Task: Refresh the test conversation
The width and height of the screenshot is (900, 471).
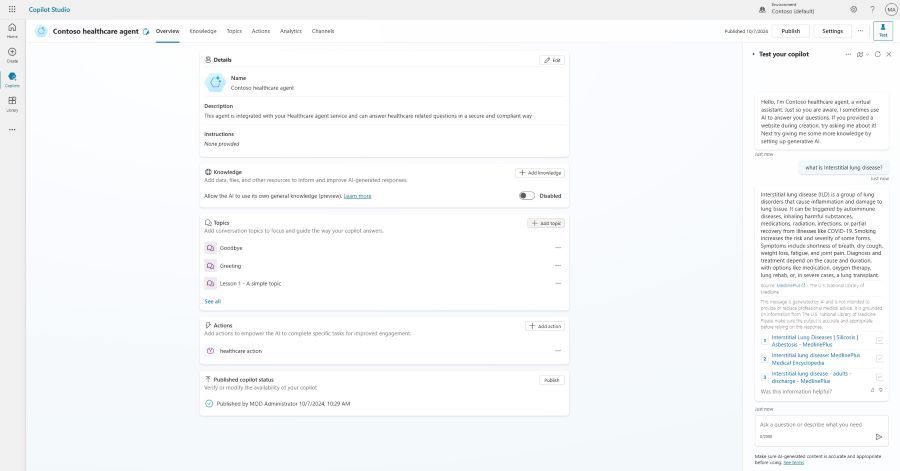Action: point(877,54)
